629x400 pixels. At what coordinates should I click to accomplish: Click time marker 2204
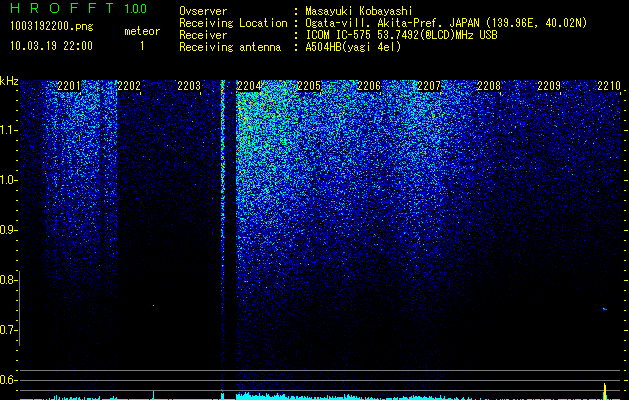click(249, 86)
